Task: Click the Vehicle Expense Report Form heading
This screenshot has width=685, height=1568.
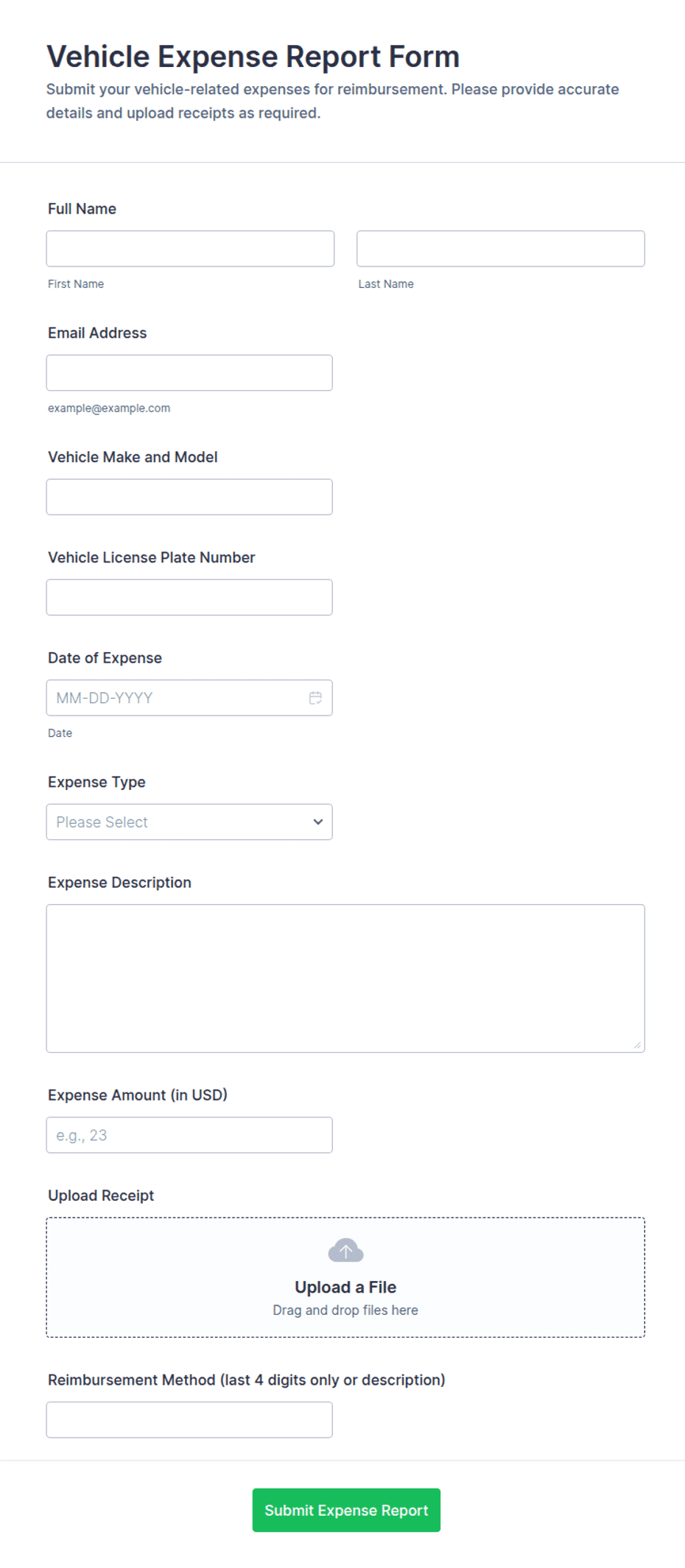Action: (253, 57)
